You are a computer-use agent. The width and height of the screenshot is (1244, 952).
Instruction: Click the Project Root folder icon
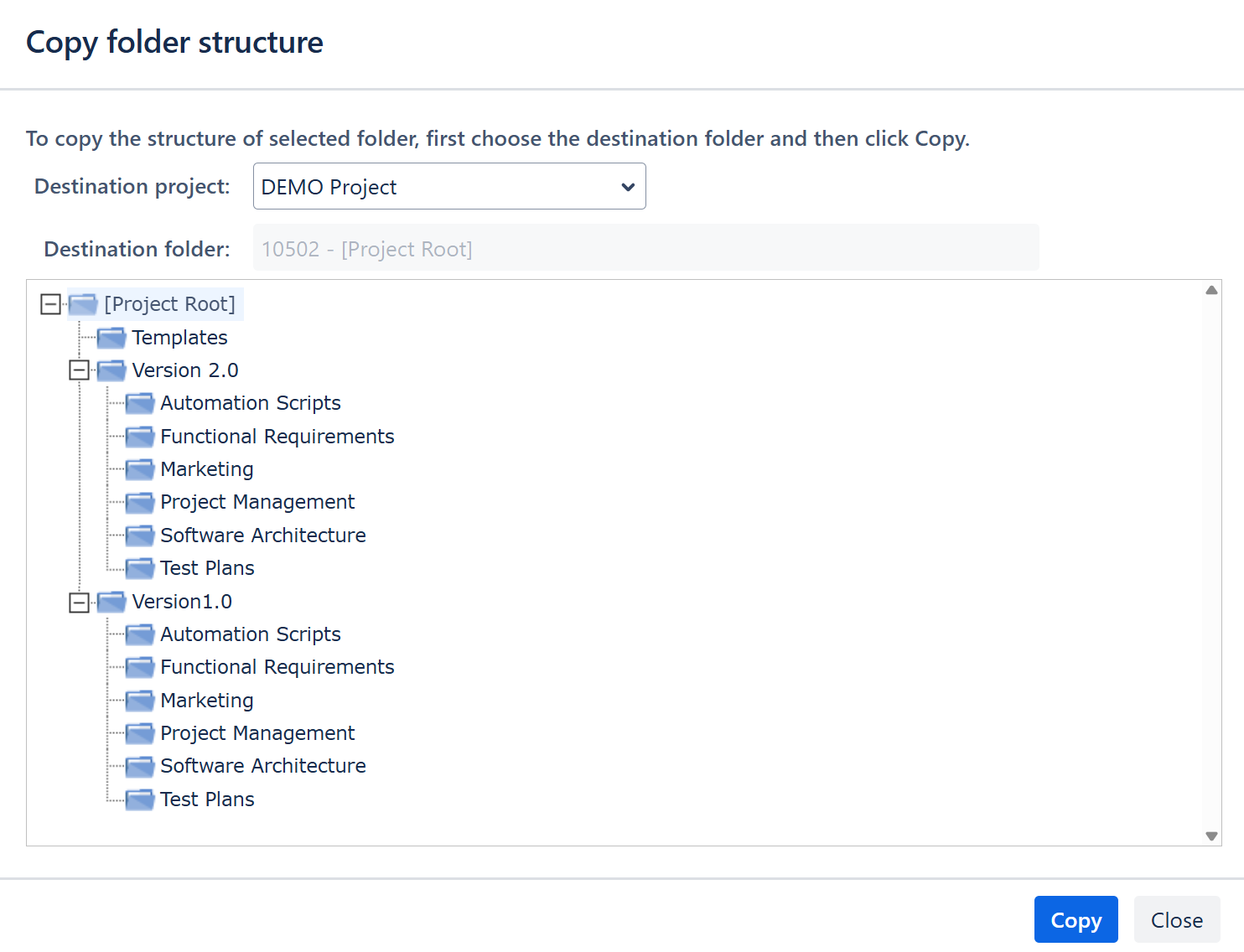(x=83, y=304)
